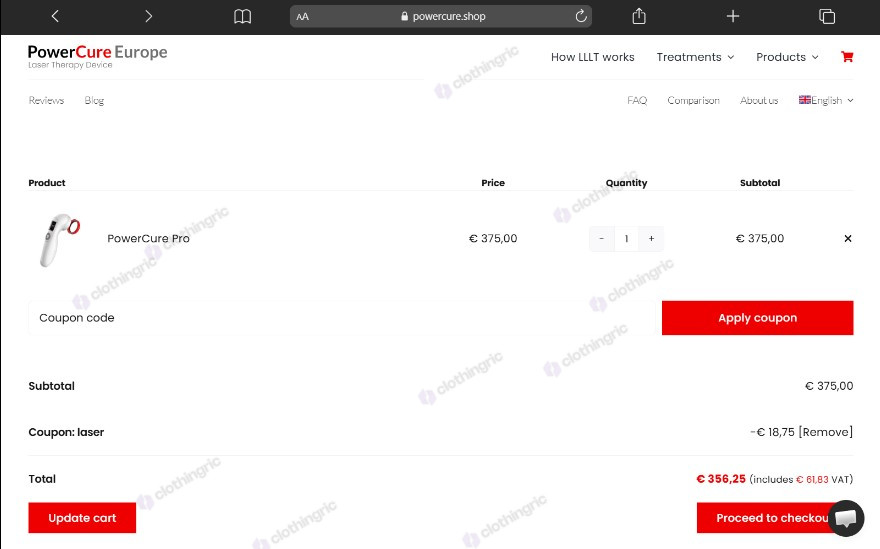This screenshot has width=880, height=549.
Task: Click the total amount € 356,25
Action: (x=721, y=479)
